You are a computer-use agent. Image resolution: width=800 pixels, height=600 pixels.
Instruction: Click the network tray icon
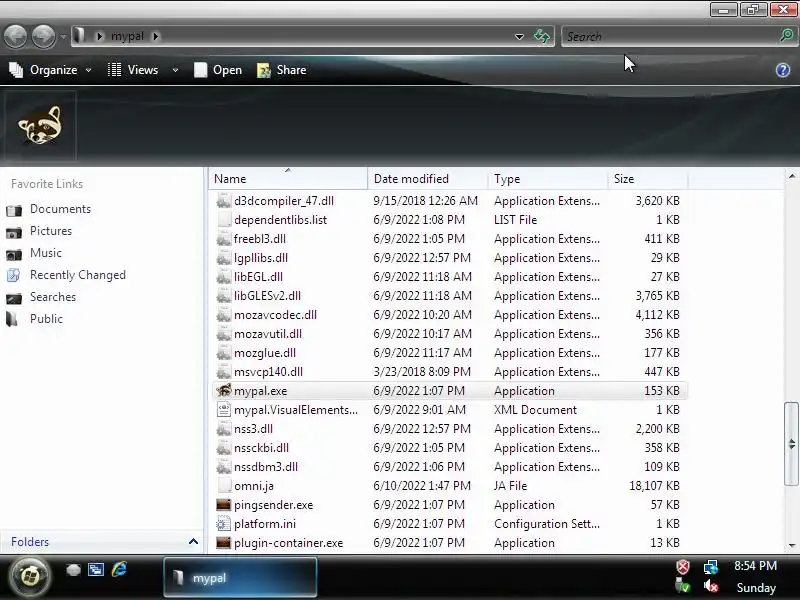711,567
